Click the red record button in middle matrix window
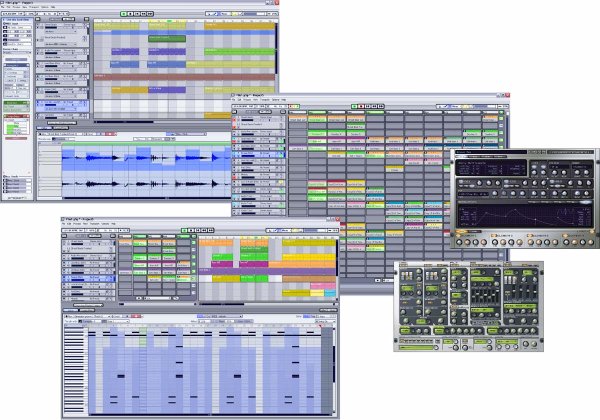 point(361,106)
